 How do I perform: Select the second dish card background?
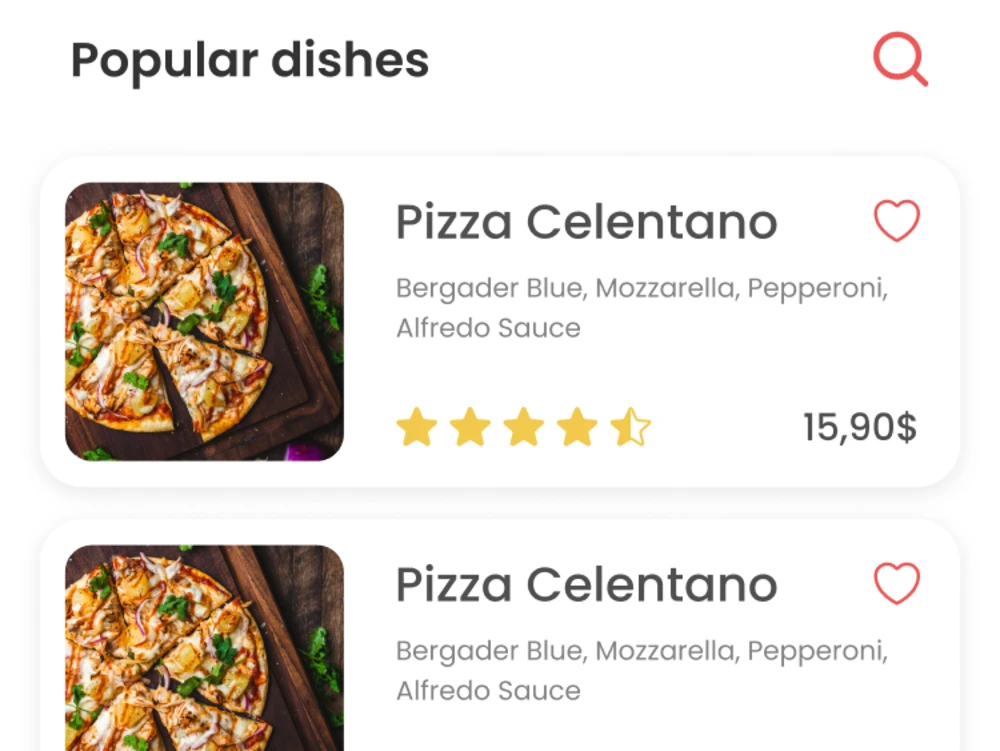500,635
